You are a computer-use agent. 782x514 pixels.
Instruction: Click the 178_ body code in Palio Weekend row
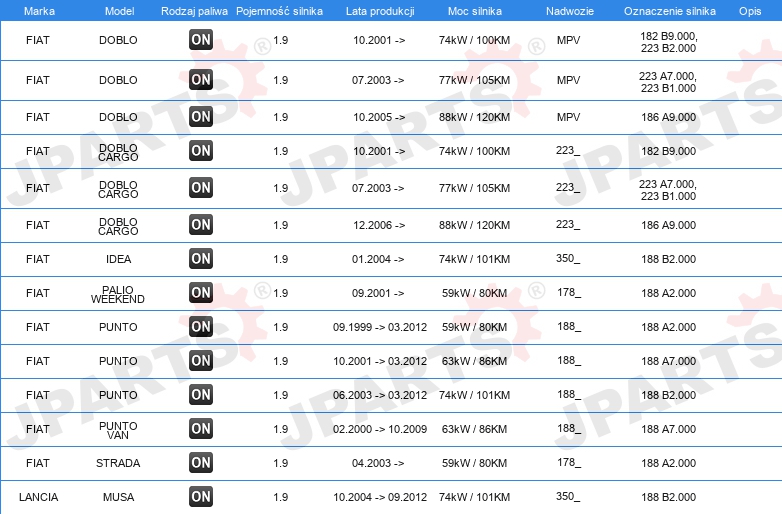point(569,293)
